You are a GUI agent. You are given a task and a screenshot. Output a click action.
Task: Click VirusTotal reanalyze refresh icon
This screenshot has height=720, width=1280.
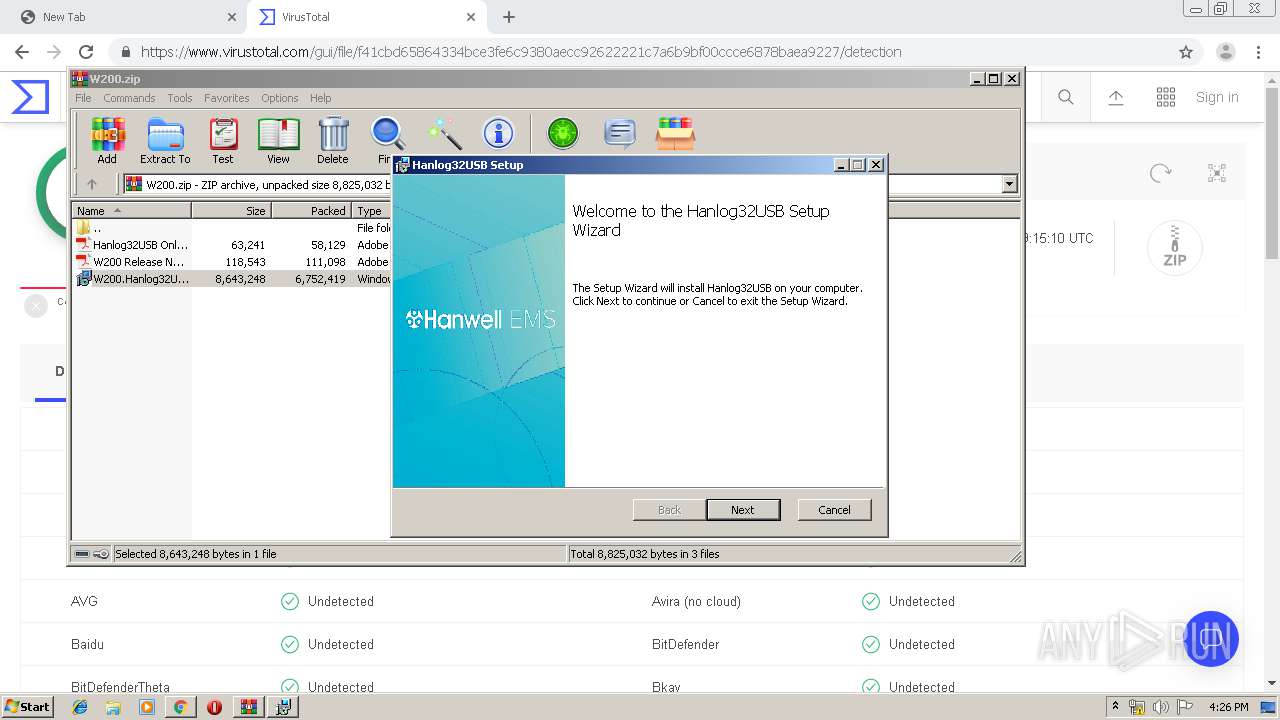tap(1160, 173)
